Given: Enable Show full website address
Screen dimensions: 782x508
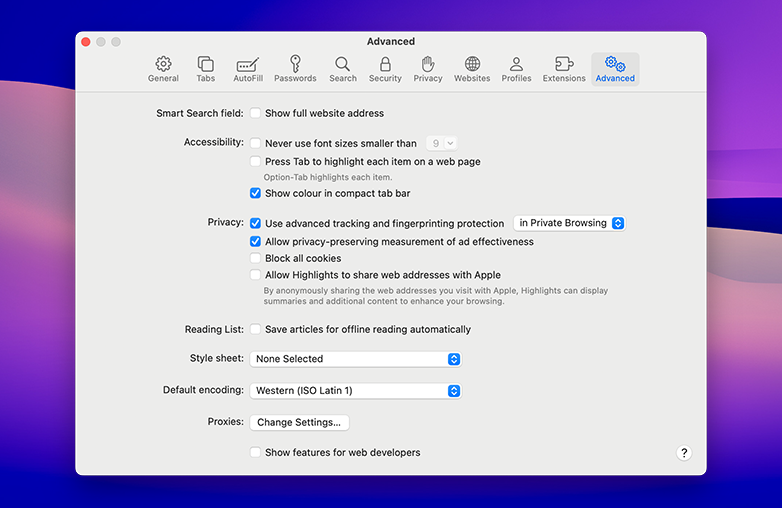Looking at the screenshot, I should click(x=255, y=113).
